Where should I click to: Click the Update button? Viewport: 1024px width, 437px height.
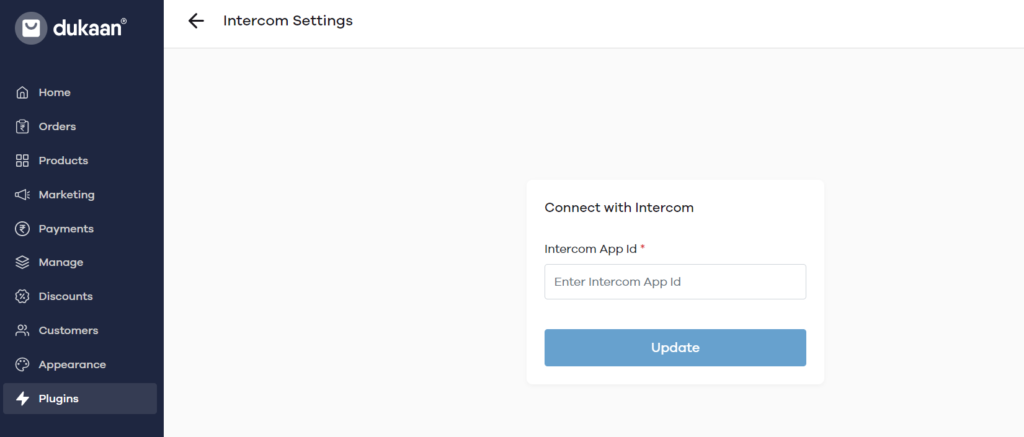675,348
